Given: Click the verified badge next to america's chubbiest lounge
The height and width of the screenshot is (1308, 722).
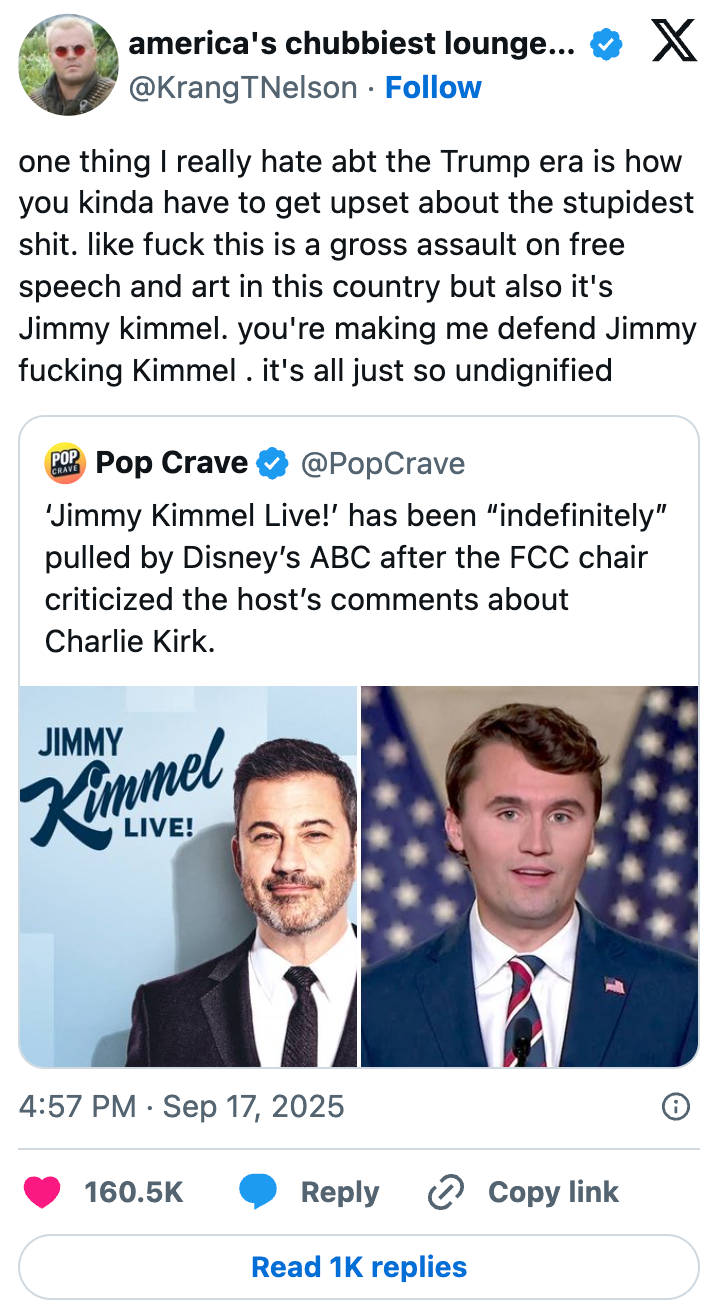Looking at the screenshot, I should point(604,43).
